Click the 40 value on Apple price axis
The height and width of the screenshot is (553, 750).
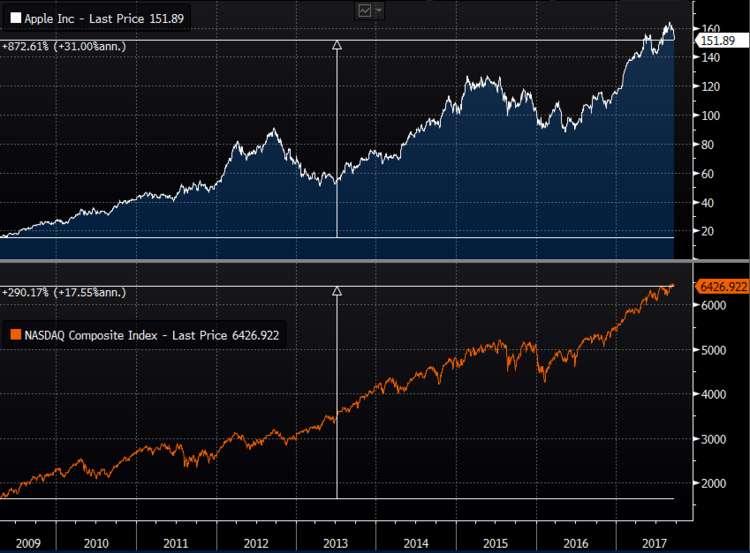point(707,203)
